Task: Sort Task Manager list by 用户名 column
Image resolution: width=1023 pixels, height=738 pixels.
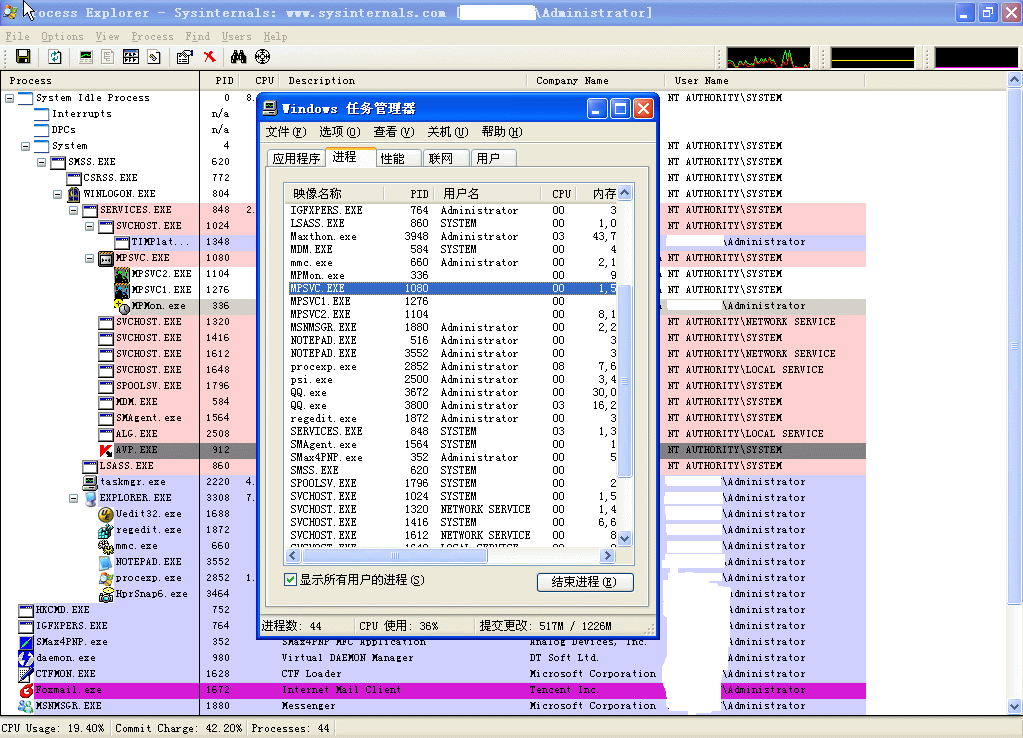Action: pos(489,194)
